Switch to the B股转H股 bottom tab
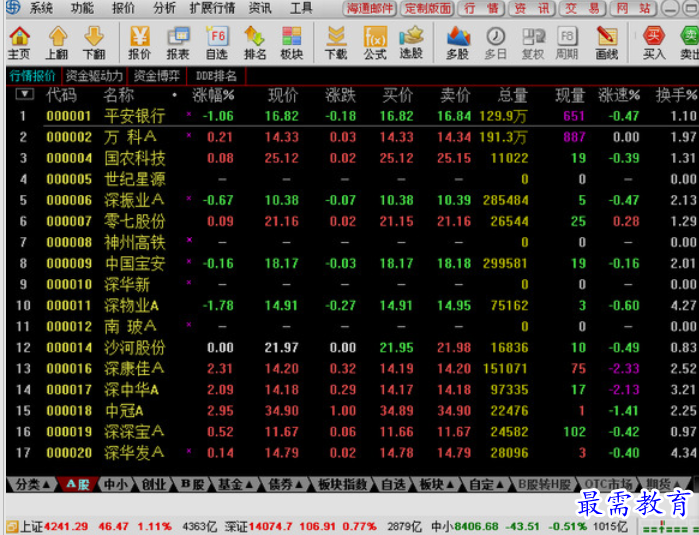 pyautogui.click(x=545, y=484)
